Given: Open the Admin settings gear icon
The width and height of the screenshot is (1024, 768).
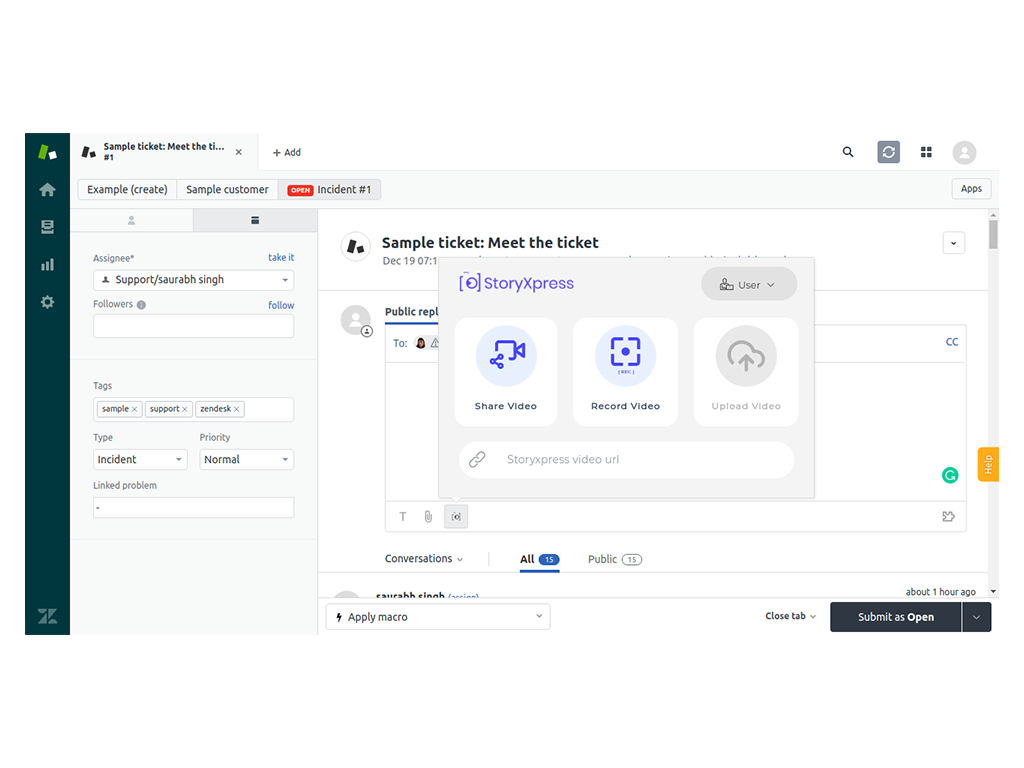Looking at the screenshot, I should (x=47, y=301).
